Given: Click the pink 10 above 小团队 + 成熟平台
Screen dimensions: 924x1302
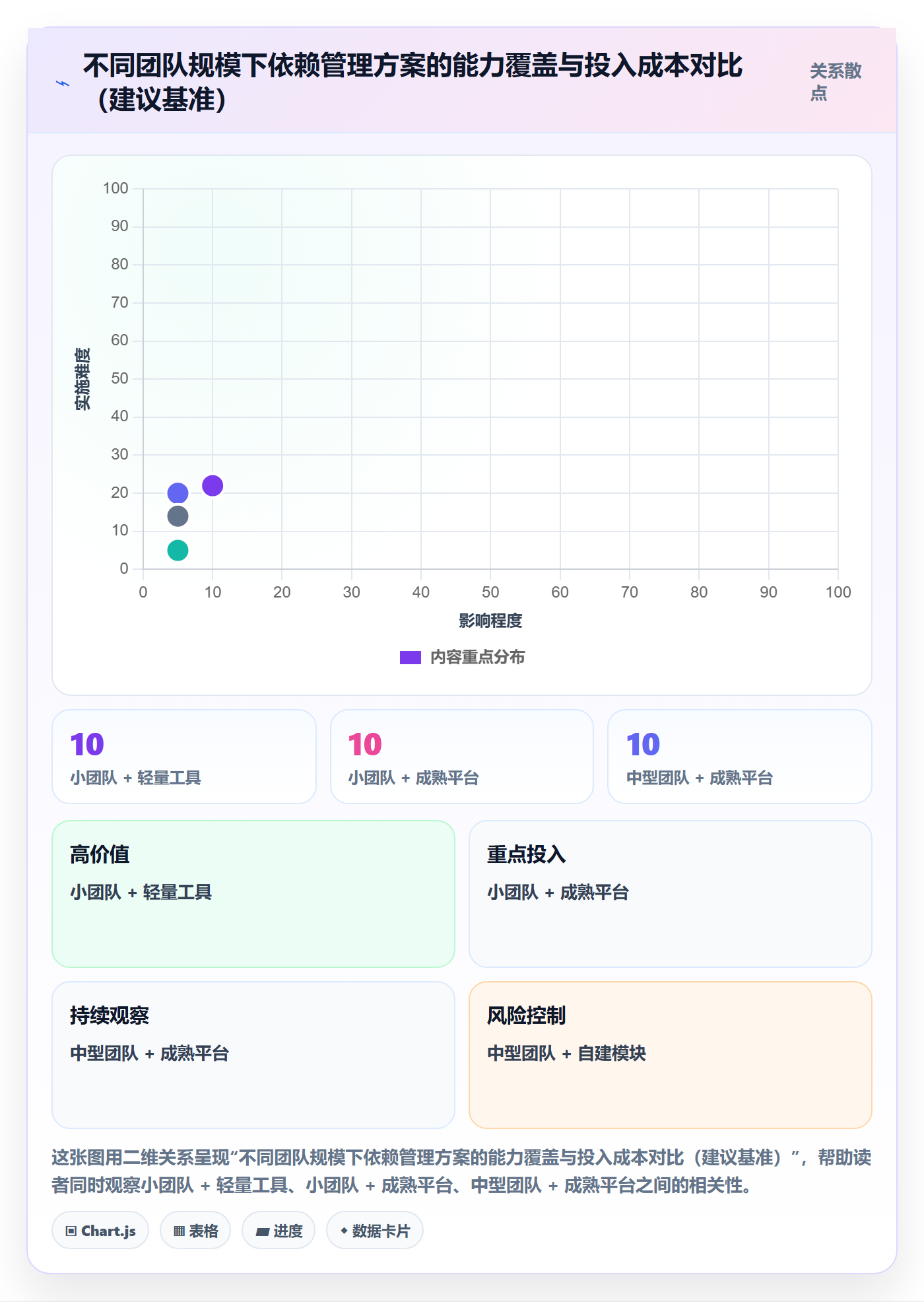Looking at the screenshot, I should pos(365,745).
